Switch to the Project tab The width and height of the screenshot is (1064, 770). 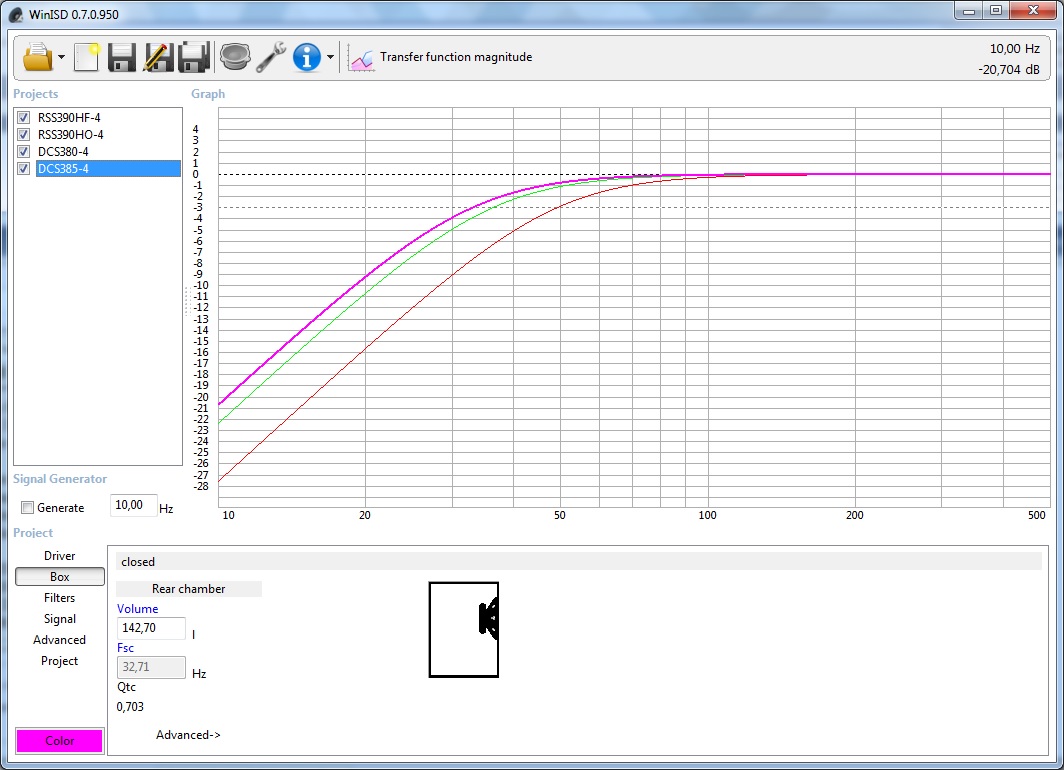coord(60,661)
